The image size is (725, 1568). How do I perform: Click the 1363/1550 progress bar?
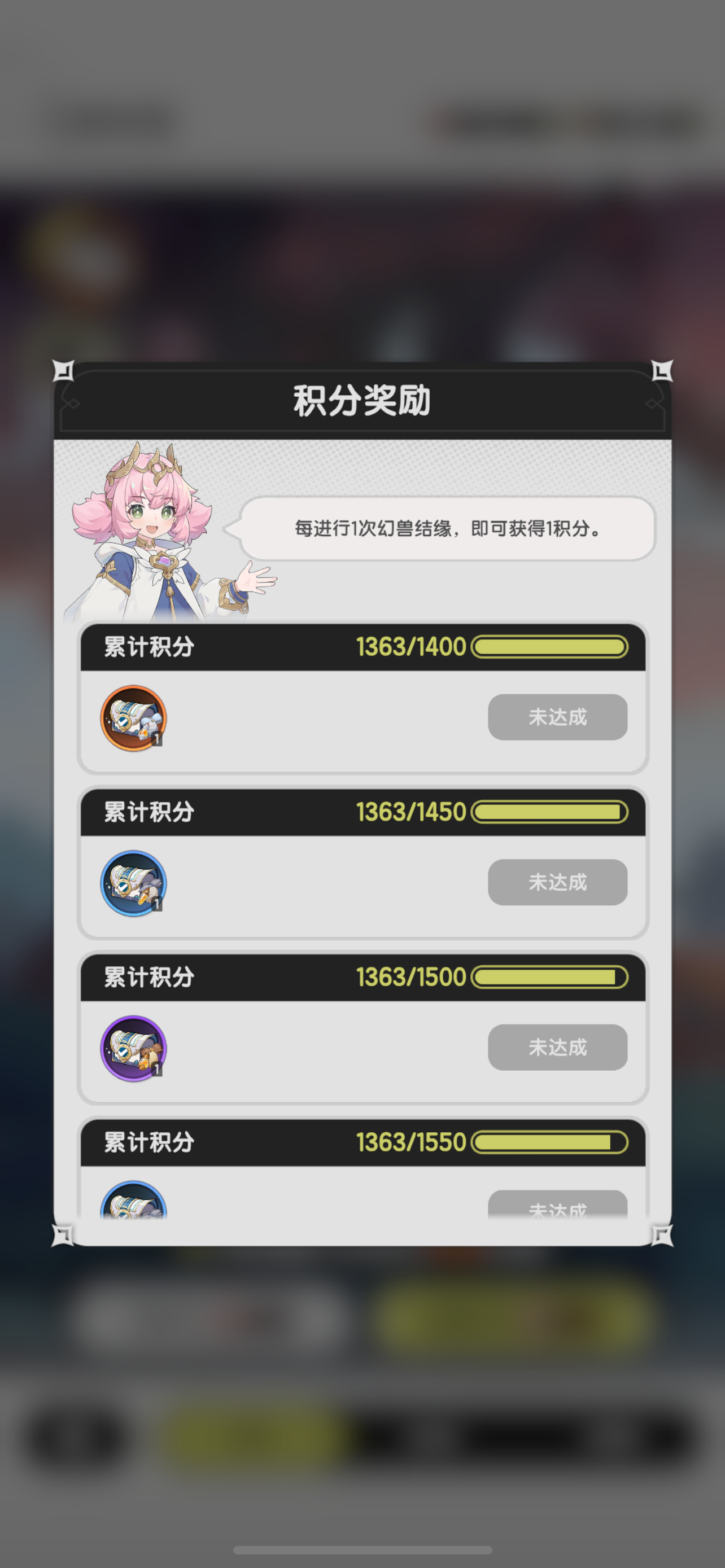point(550,1142)
